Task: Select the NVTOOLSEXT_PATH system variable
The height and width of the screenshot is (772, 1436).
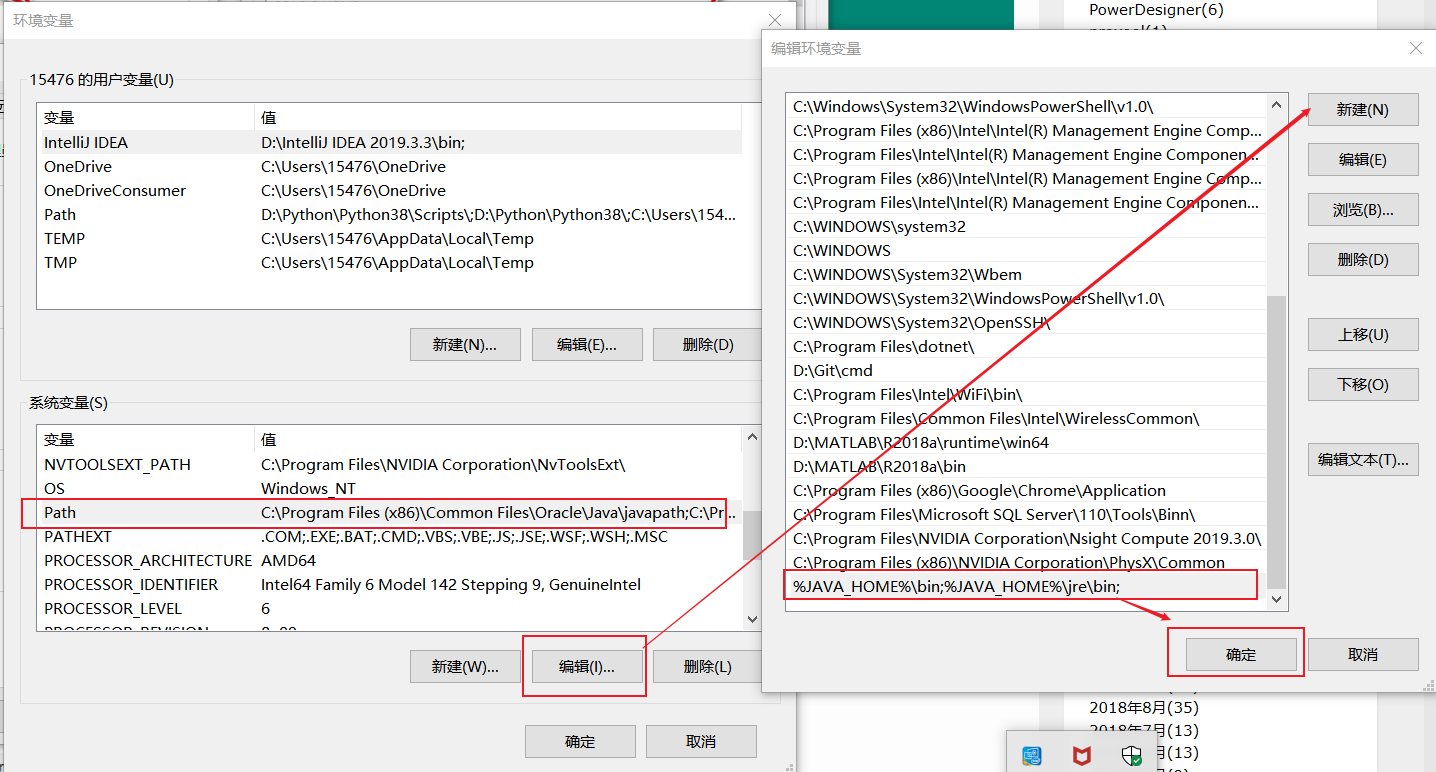Action: (390, 465)
